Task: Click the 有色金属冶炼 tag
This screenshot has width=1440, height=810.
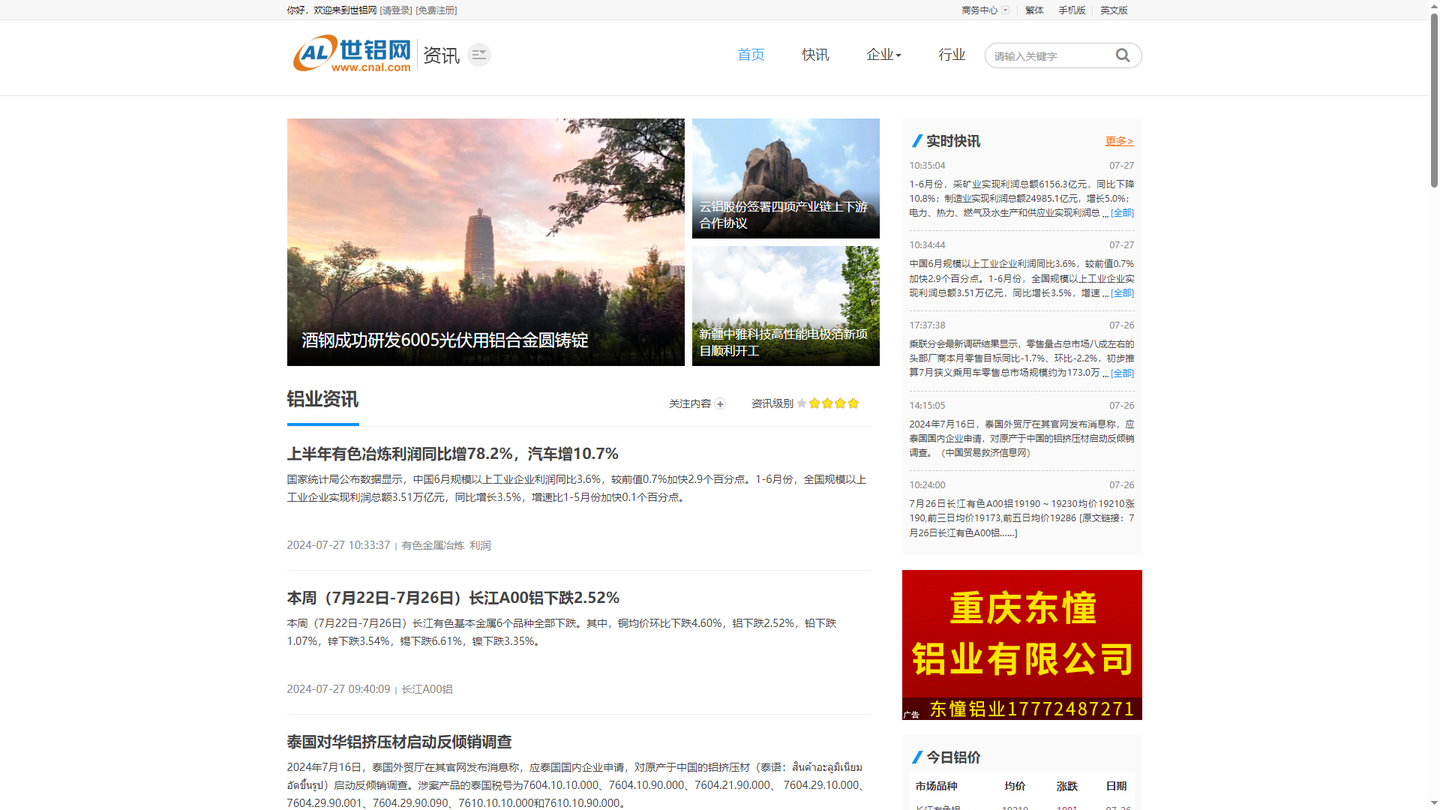Action: (x=433, y=545)
